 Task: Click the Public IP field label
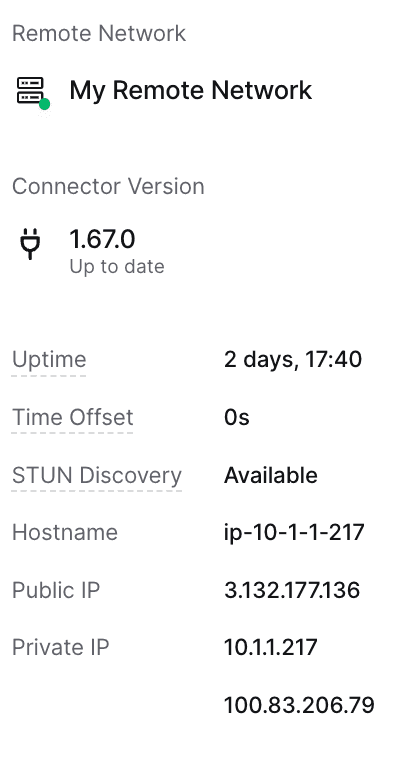(56, 590)
